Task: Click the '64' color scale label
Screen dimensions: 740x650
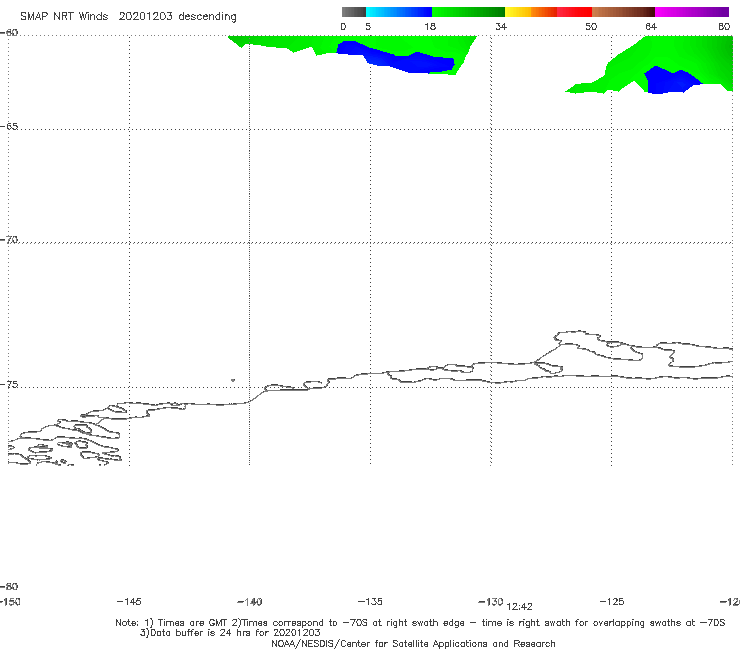Action: [x=651, y=26]
